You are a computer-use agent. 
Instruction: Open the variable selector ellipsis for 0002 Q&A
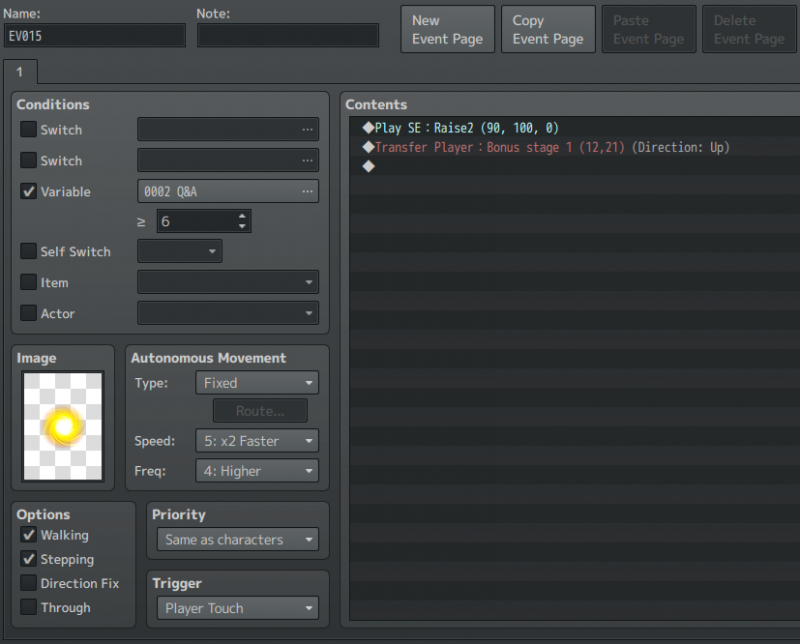click(307, 191)
